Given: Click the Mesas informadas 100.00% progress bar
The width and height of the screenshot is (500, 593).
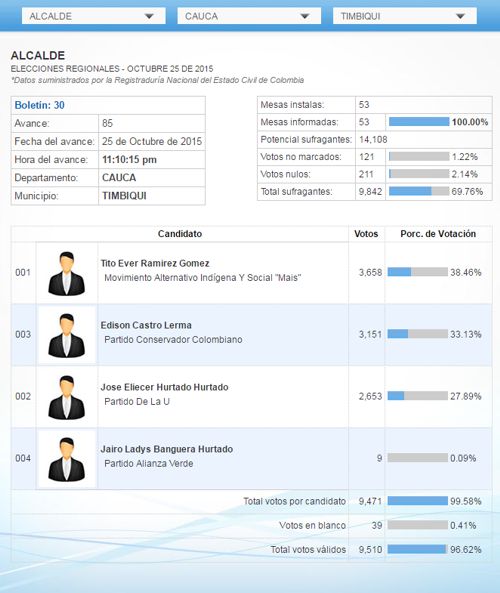Looking at the screenshot, I should click(x=419, y=122).
